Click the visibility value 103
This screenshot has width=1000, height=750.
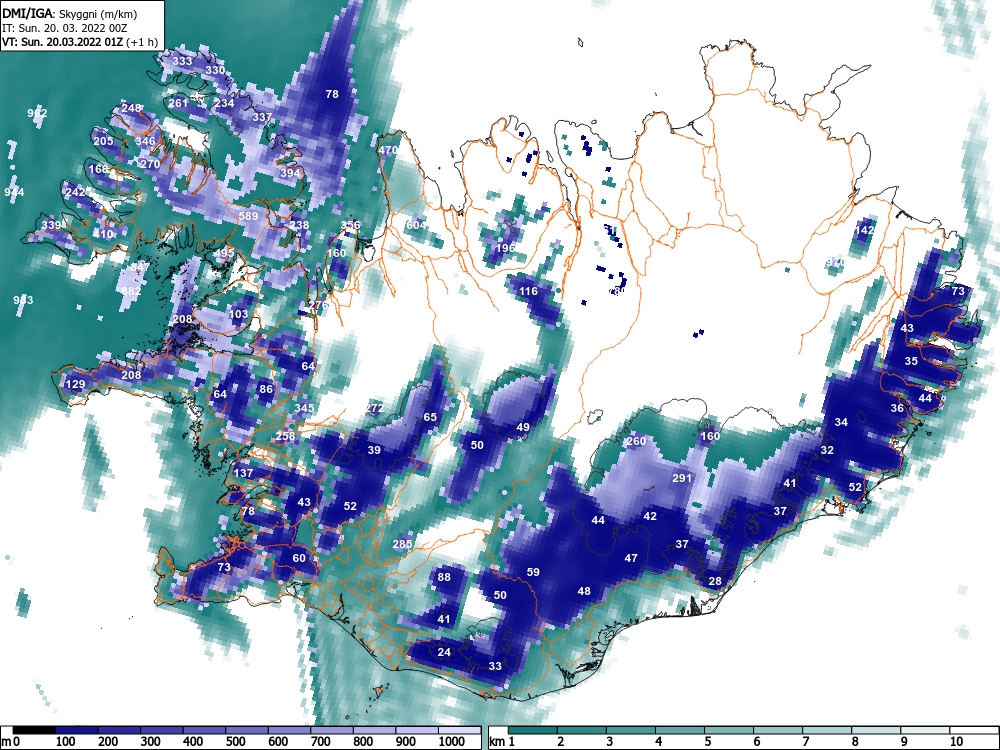(x=238, y=314)
